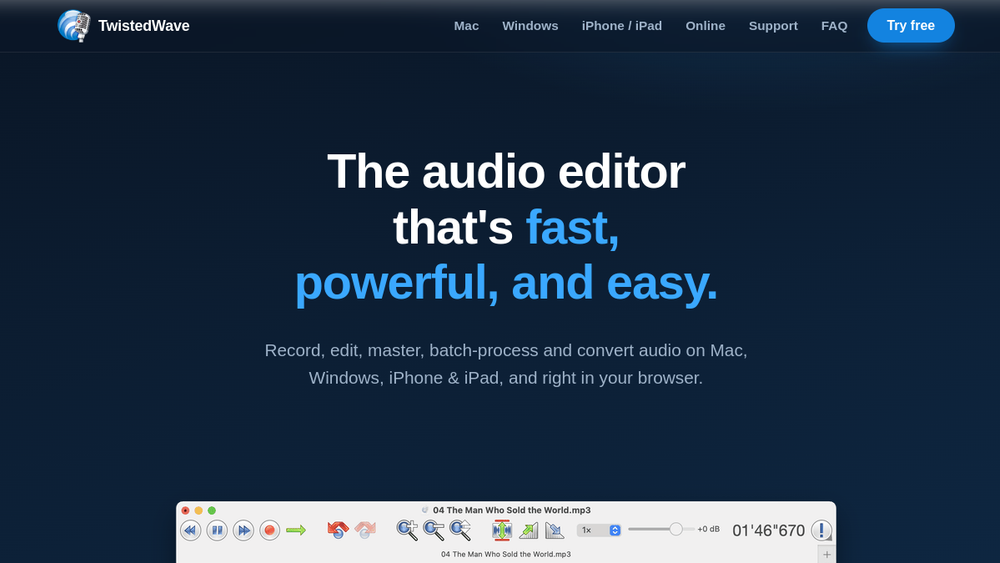
Task: Open the Online navigation item
Action: [x=705, y=26]
